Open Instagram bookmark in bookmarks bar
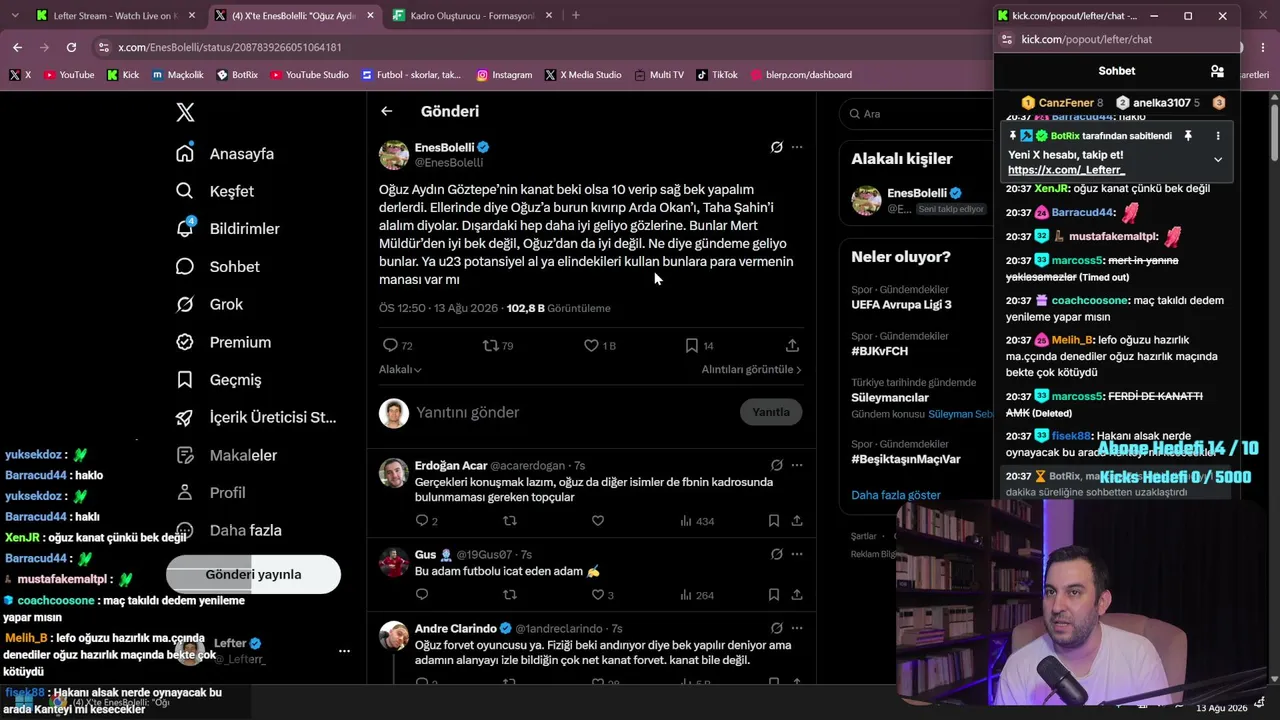Image resolution: width=1280 pixels, height=720 pixels. [504, 75]
